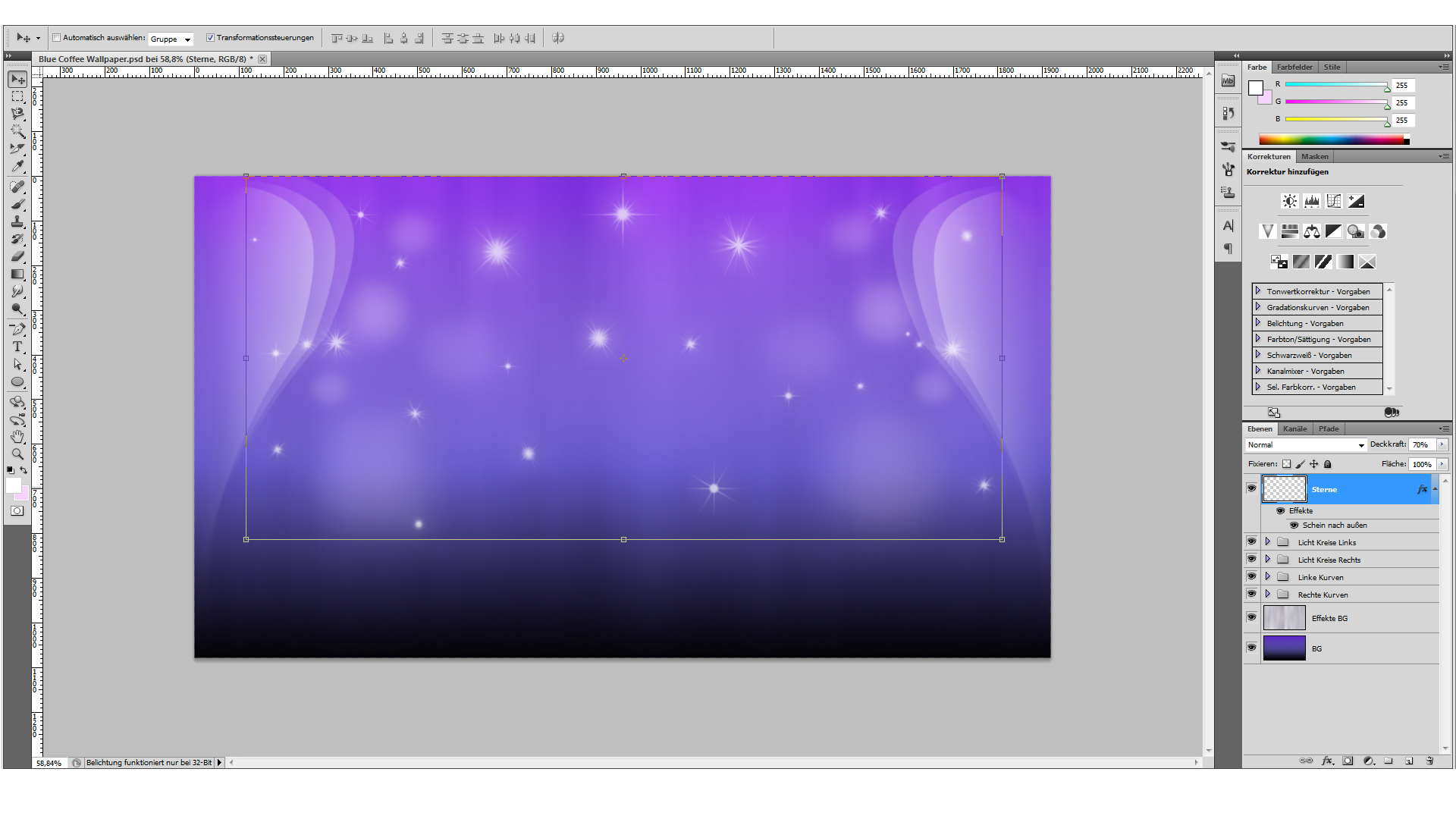Select the Magic Wand tool

pos(17,131)
